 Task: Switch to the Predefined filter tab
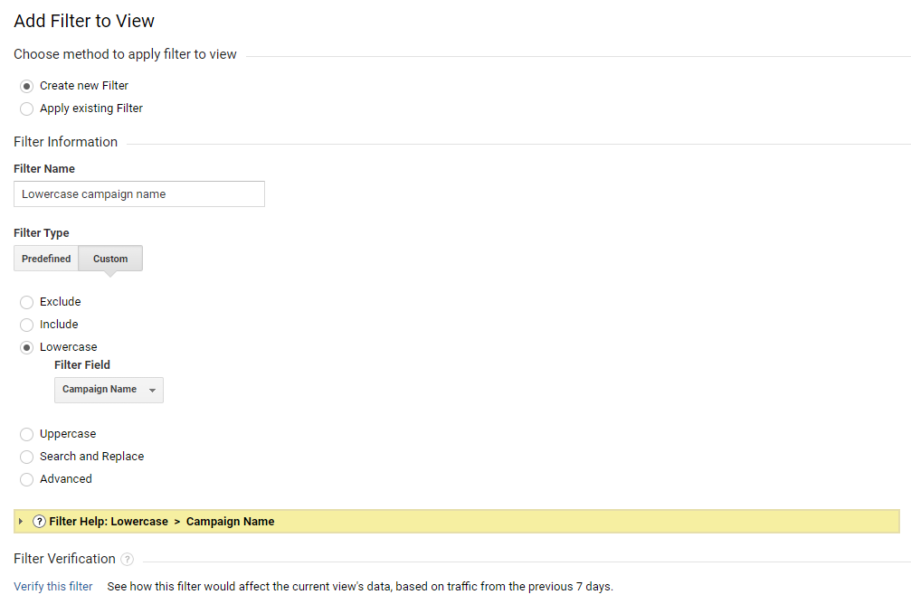[x=45, y=257]
